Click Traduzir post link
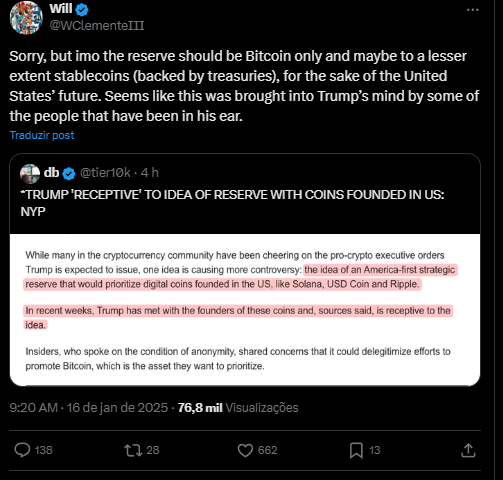Image resolution: width=503 pixels, height=480 pixels. (x=42, y=135)
